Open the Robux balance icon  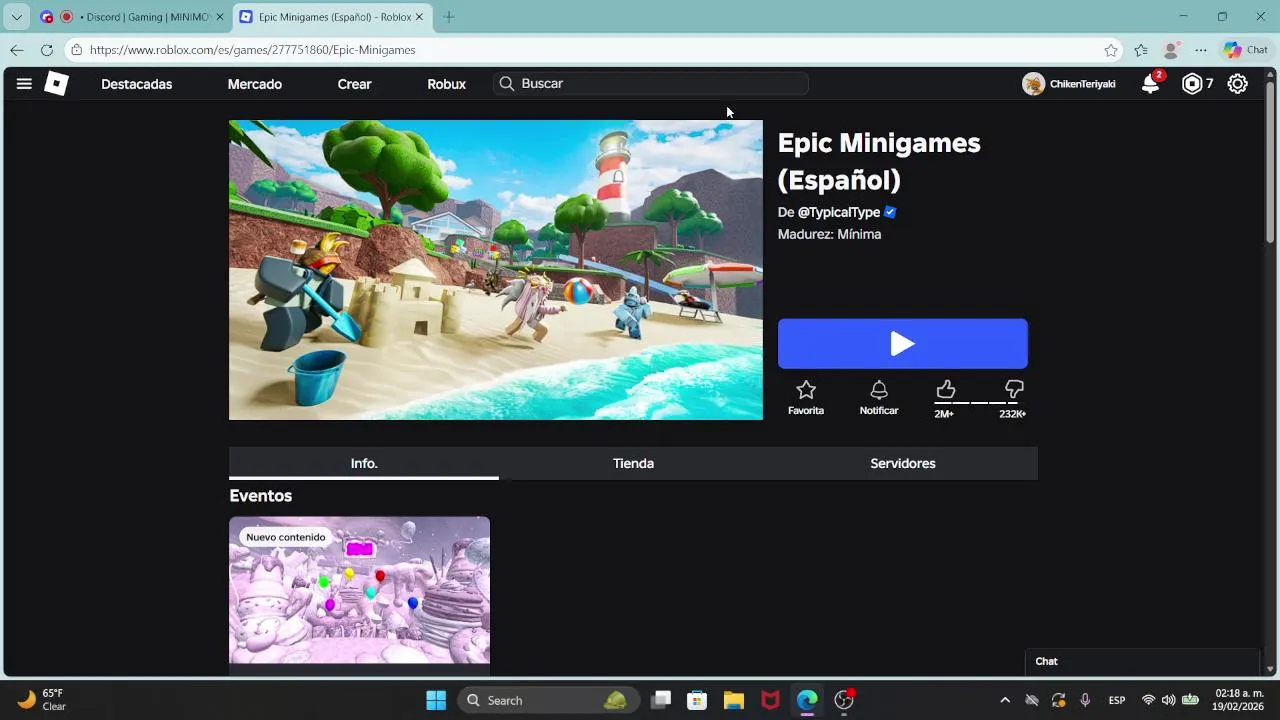pyautogui.click(x=1191, y=84)
